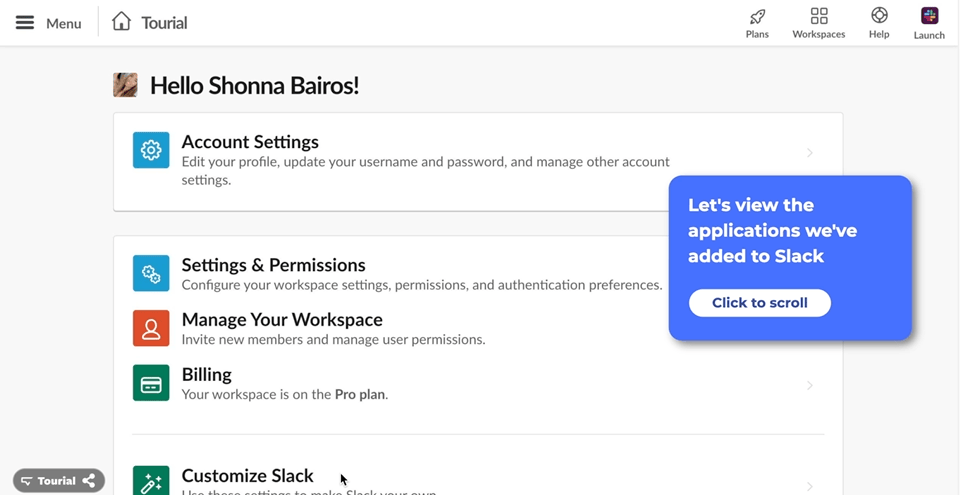
Task: Open the Manage Your Workspace link
Action: point(282,320)
